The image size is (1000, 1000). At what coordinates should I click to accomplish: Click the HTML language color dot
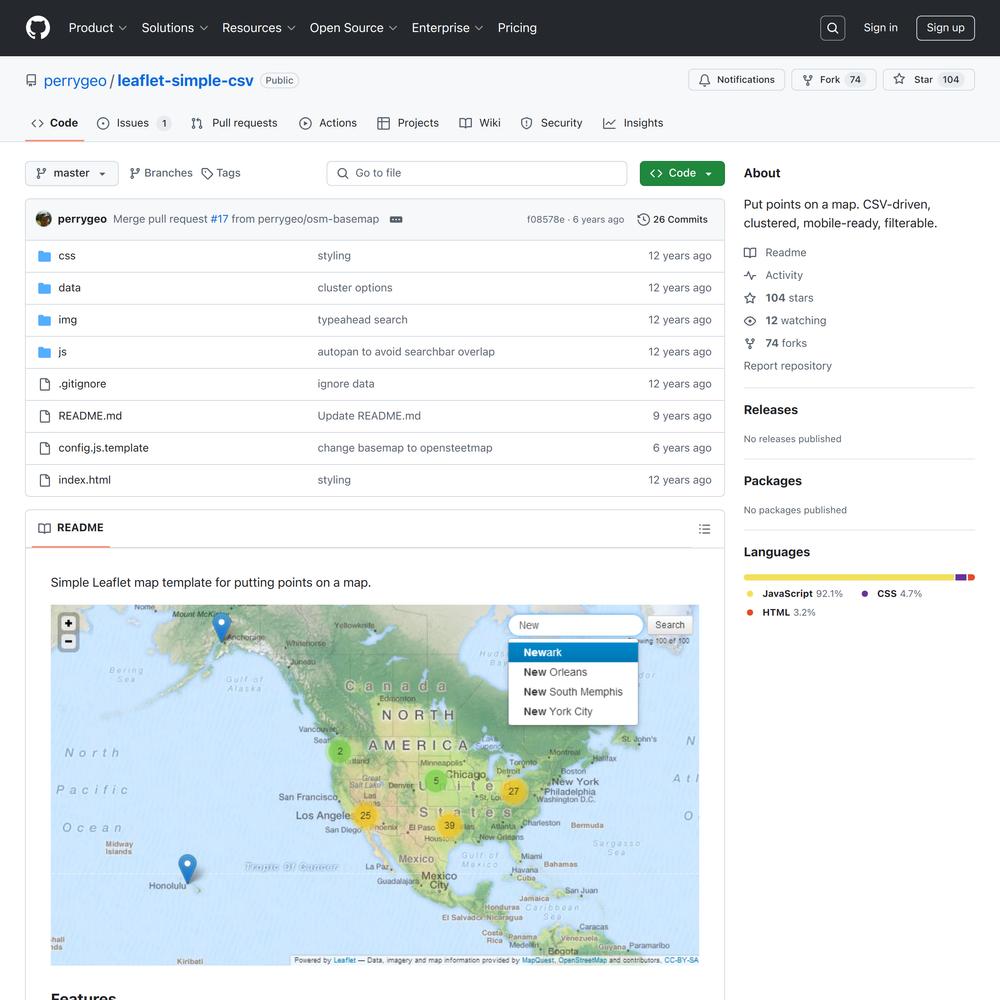click(750, 613)
